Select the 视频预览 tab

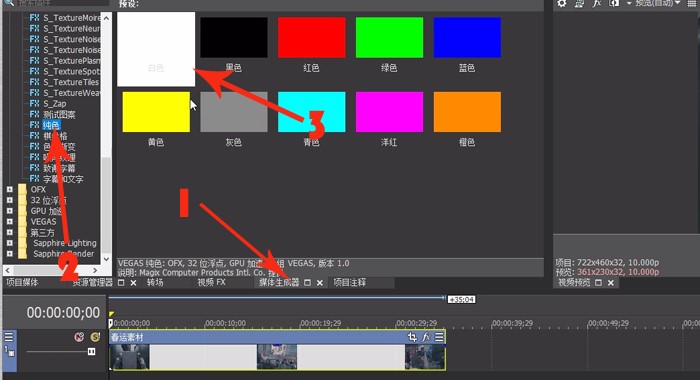click(574, 283)
